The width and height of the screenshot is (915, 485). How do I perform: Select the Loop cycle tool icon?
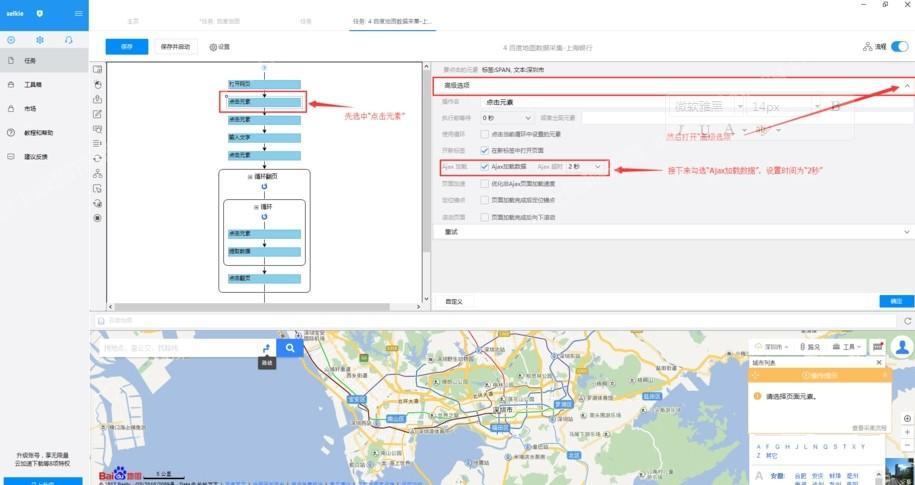97,158
